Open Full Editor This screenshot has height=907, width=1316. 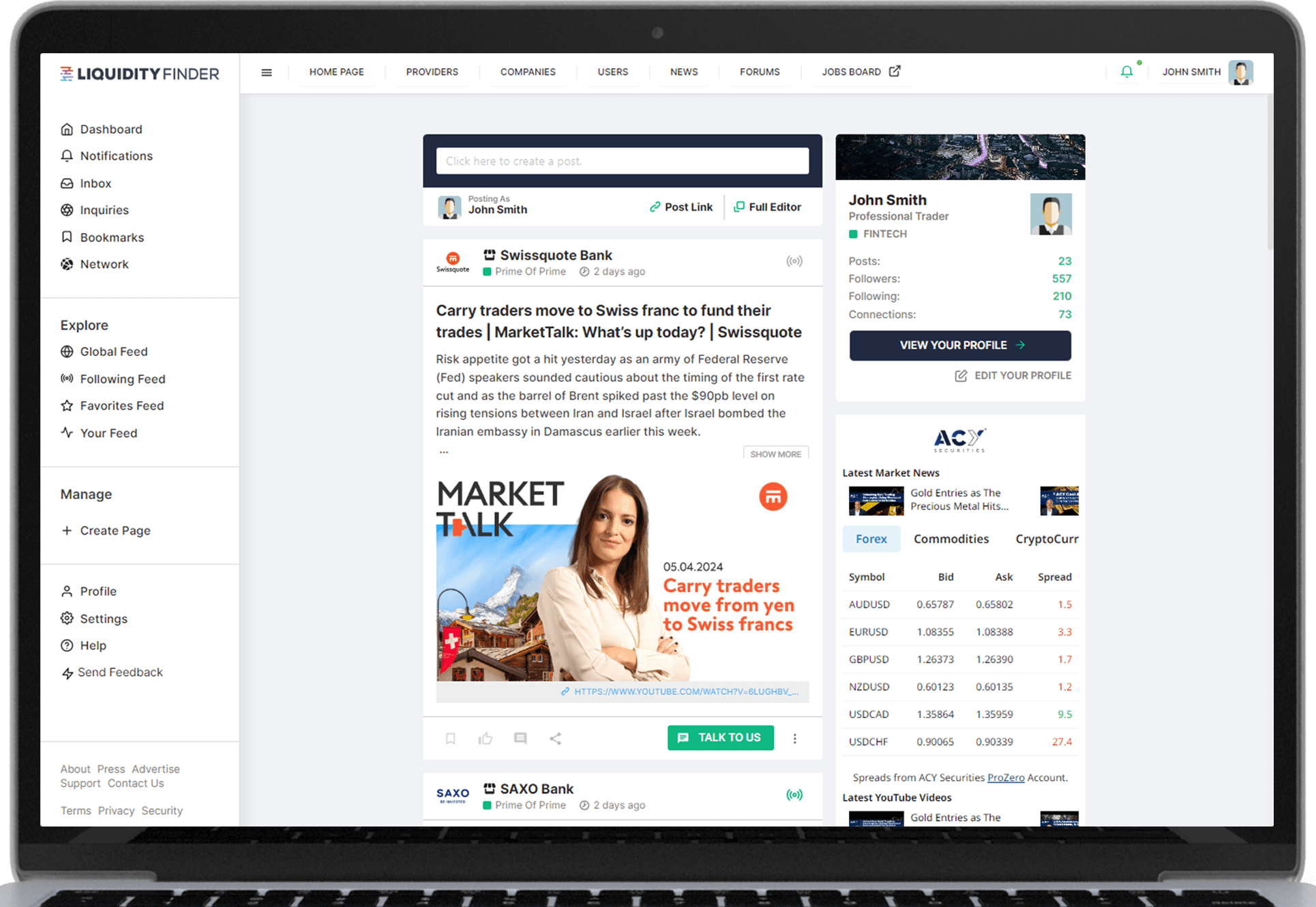point(767,207)
